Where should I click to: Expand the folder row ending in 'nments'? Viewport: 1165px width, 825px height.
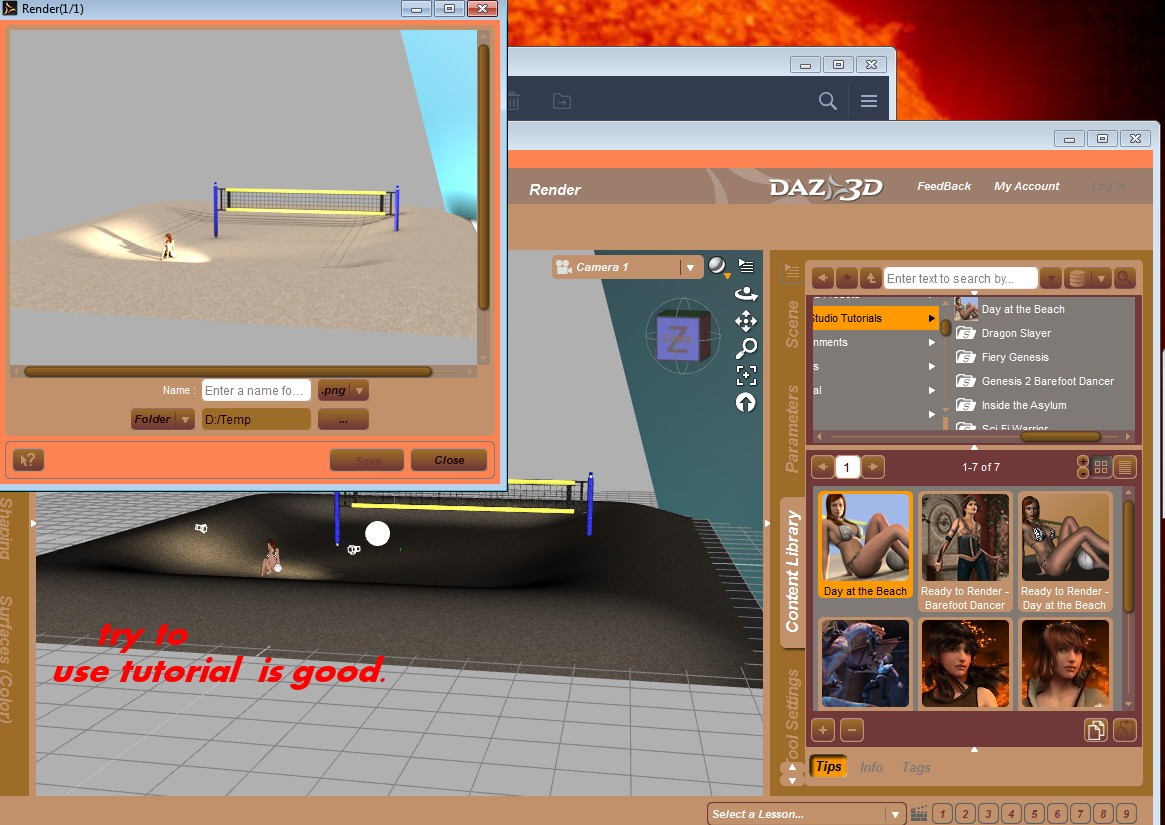931,343
